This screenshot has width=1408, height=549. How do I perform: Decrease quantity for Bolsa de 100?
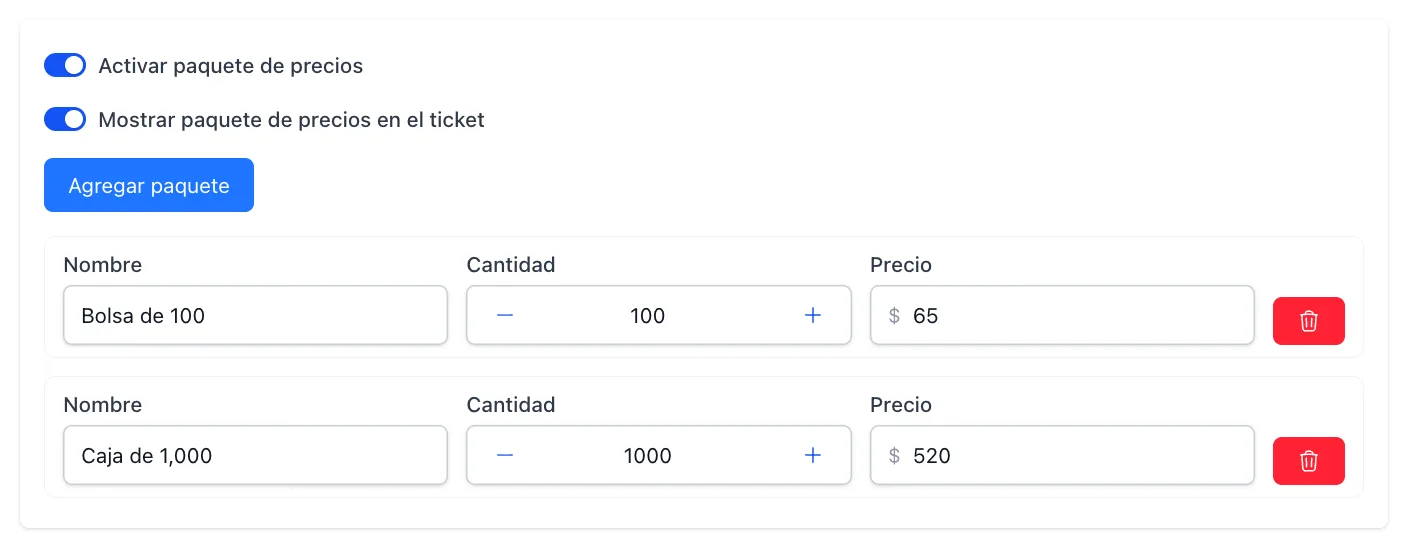click(x=505, y=316)
